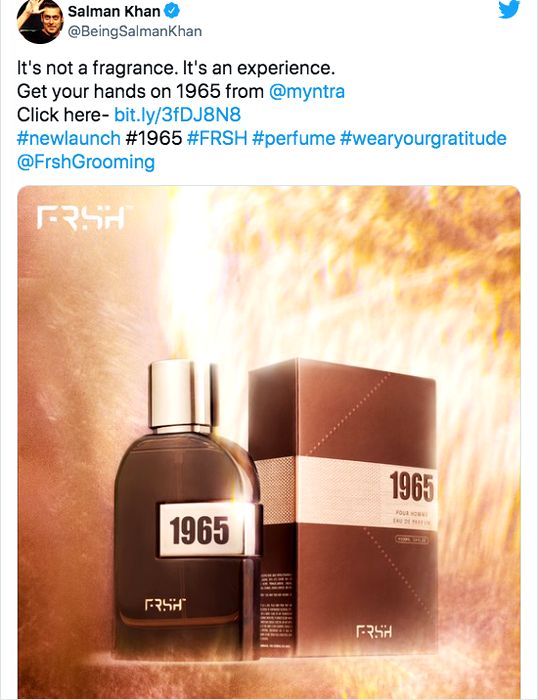
Task: Open the #perfume hashtag
Action: coord(293,138)
